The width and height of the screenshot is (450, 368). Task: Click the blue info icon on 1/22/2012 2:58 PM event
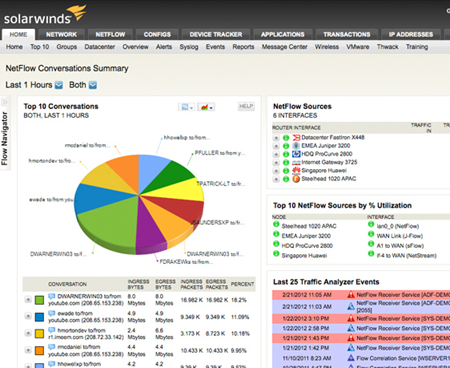pyautogui.click(x=351, y=328)
